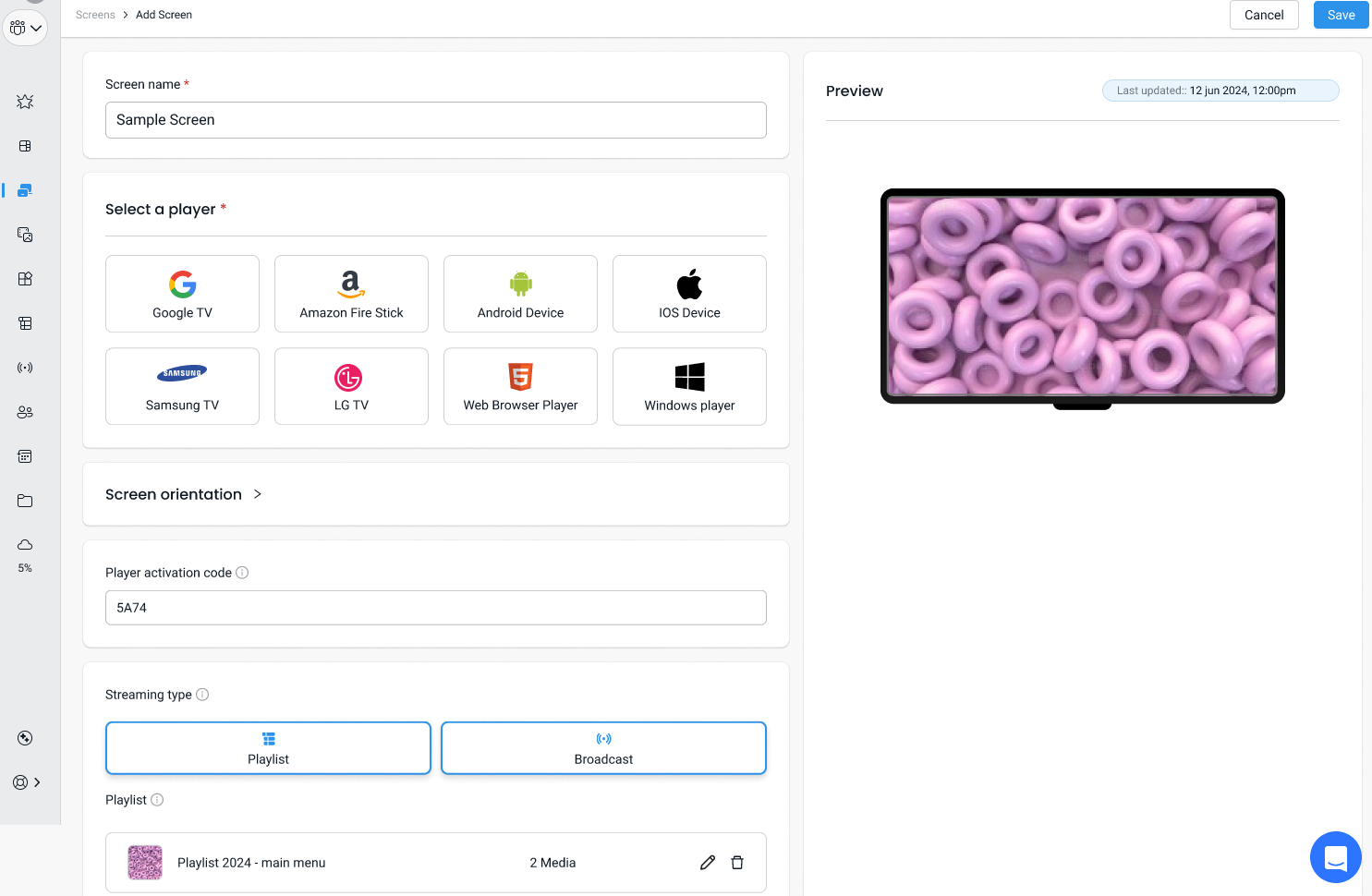The image size is (1372, 896).
Task: Expand the profile chevron at sidebar bottom
Action: point(39,781)
